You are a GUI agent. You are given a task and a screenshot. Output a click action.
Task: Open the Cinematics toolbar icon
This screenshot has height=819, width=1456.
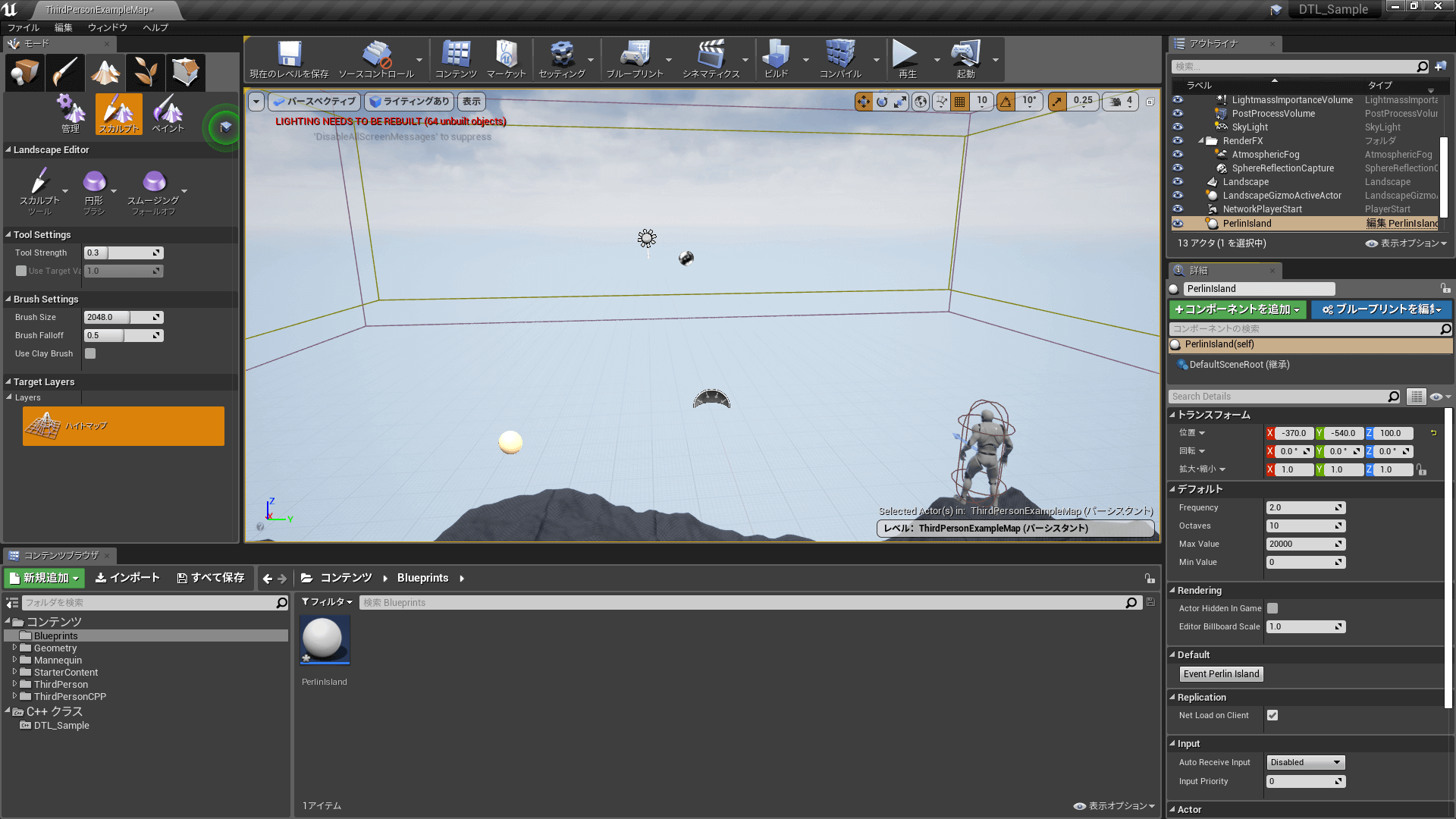click(711, 59)
